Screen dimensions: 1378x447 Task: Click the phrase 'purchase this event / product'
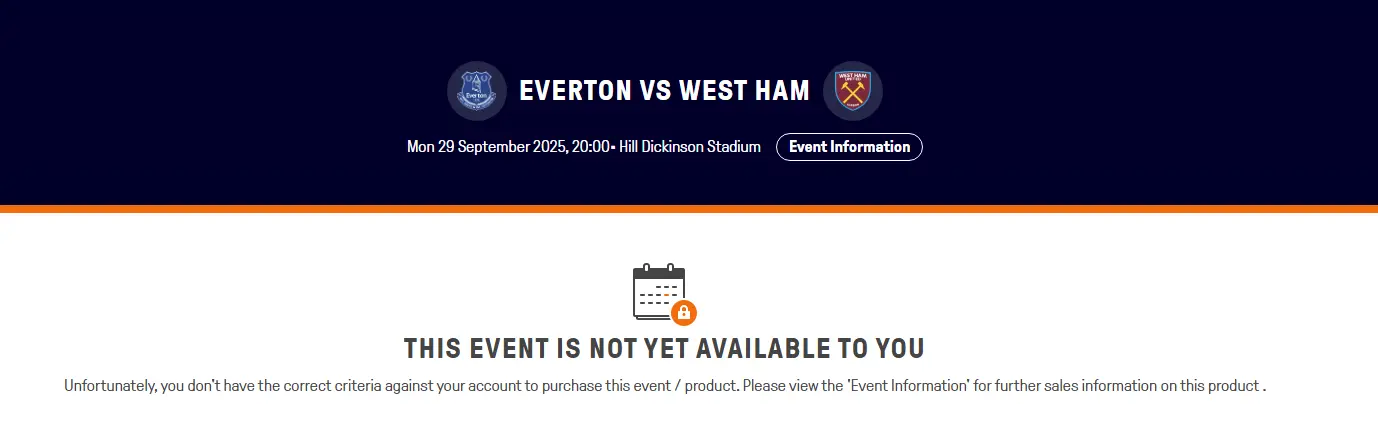pos(637,385)
